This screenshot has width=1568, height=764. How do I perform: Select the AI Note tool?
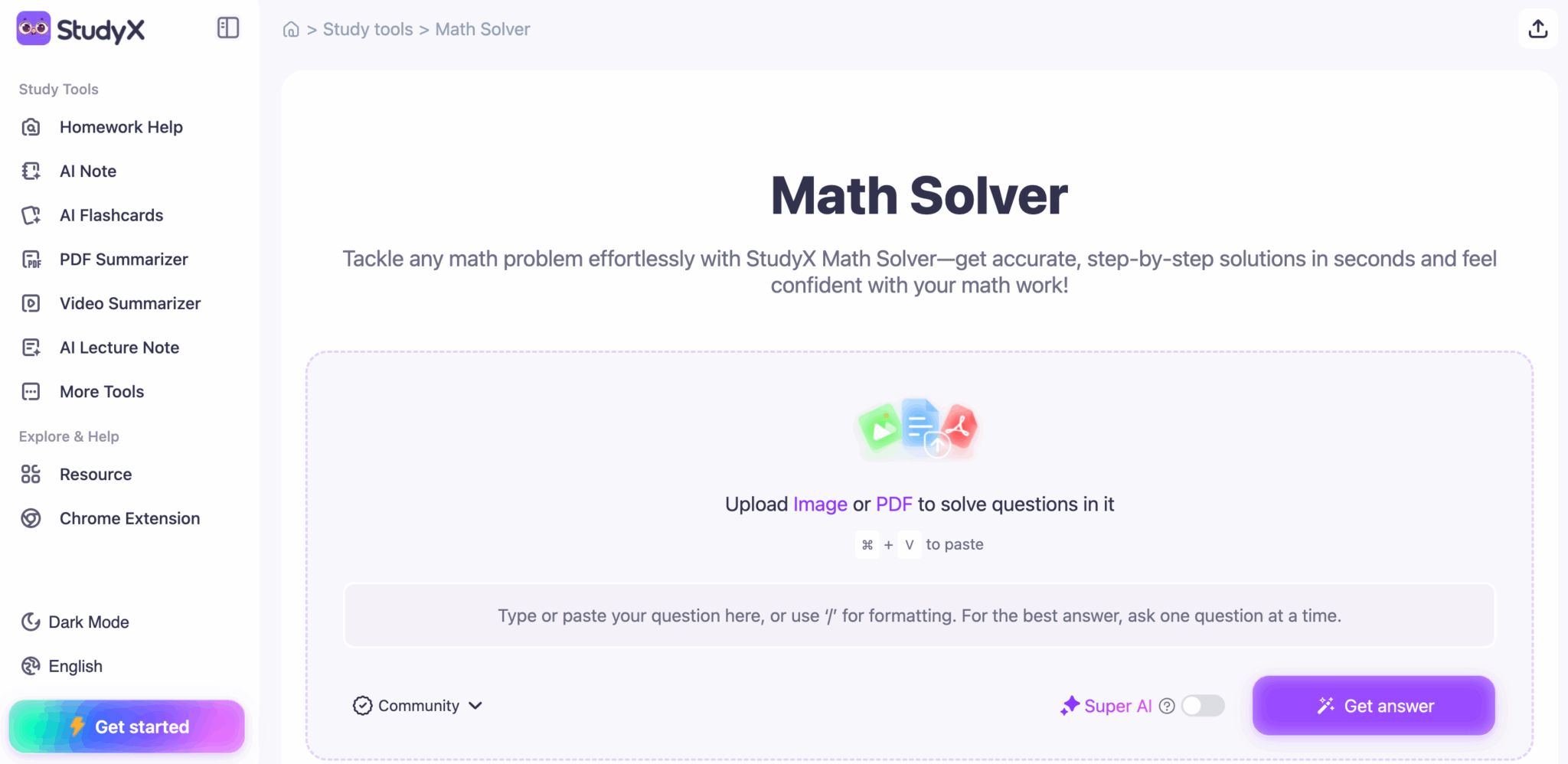pyautogui.click(x=87, y=171)
